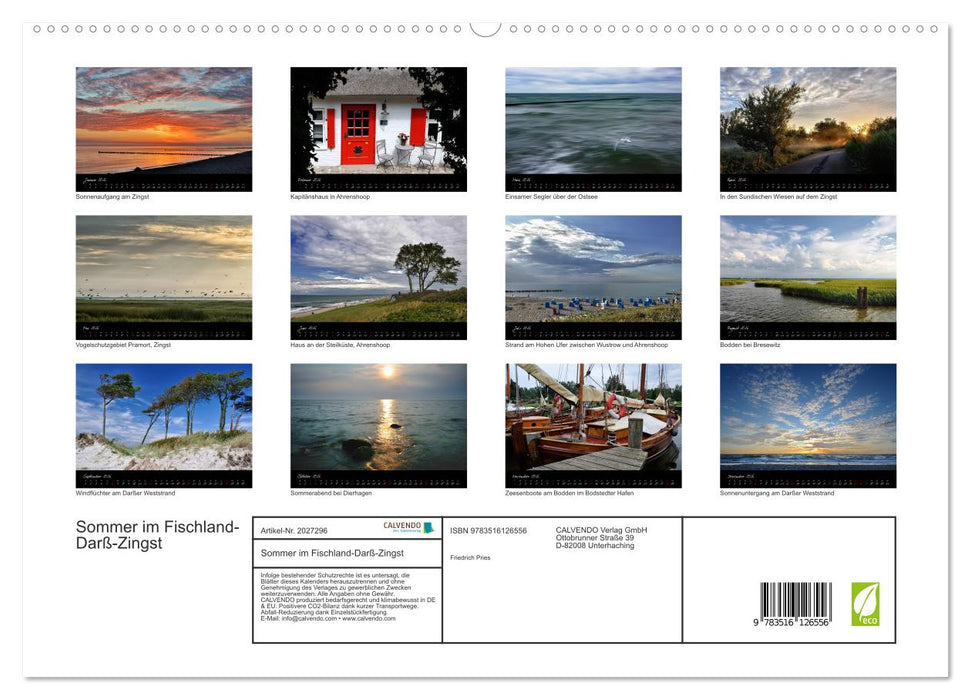This screenshot has width=971, height=700.
Task: Click the author name Friedrich Pries
Action: 470,556
